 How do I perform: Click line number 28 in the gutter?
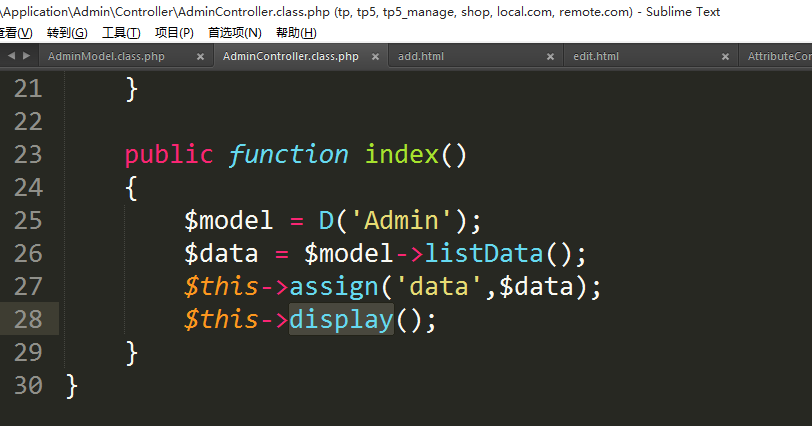point(28,319)
